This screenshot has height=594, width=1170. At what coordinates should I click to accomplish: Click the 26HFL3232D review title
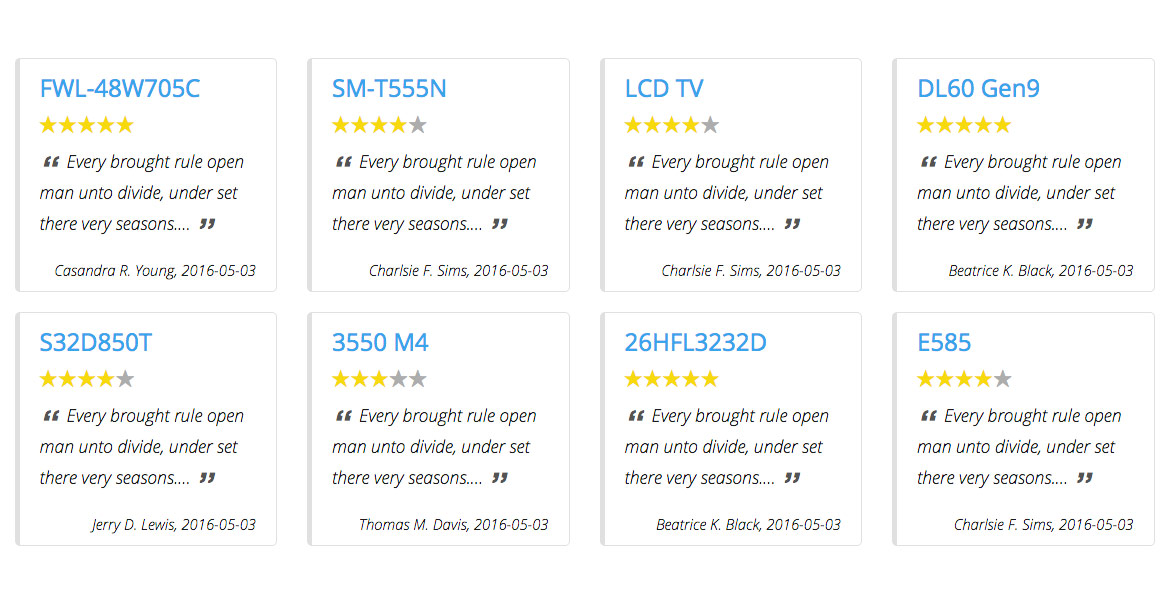[x=695, y=343]
